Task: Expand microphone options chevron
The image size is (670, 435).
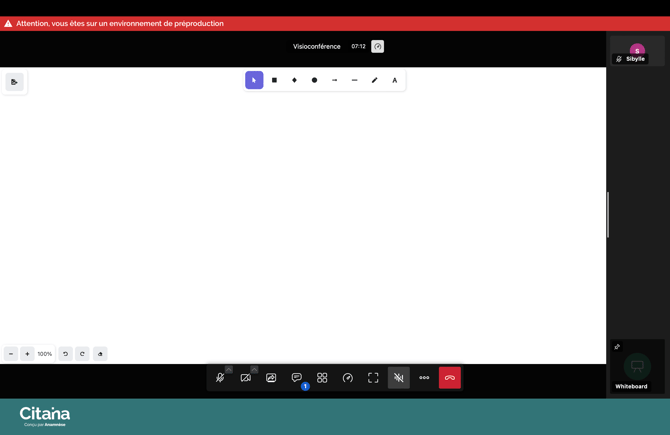Action: (x=229, y=369)
